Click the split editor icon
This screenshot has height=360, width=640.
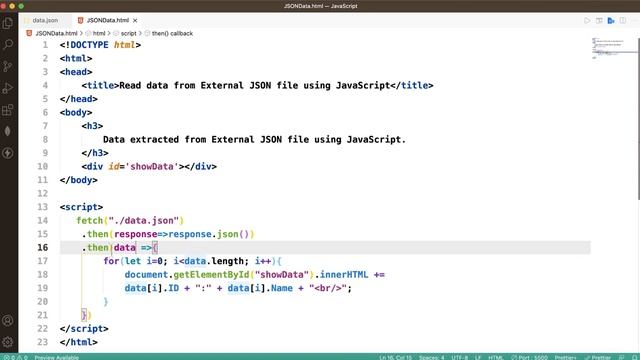(x=622, y=20)
